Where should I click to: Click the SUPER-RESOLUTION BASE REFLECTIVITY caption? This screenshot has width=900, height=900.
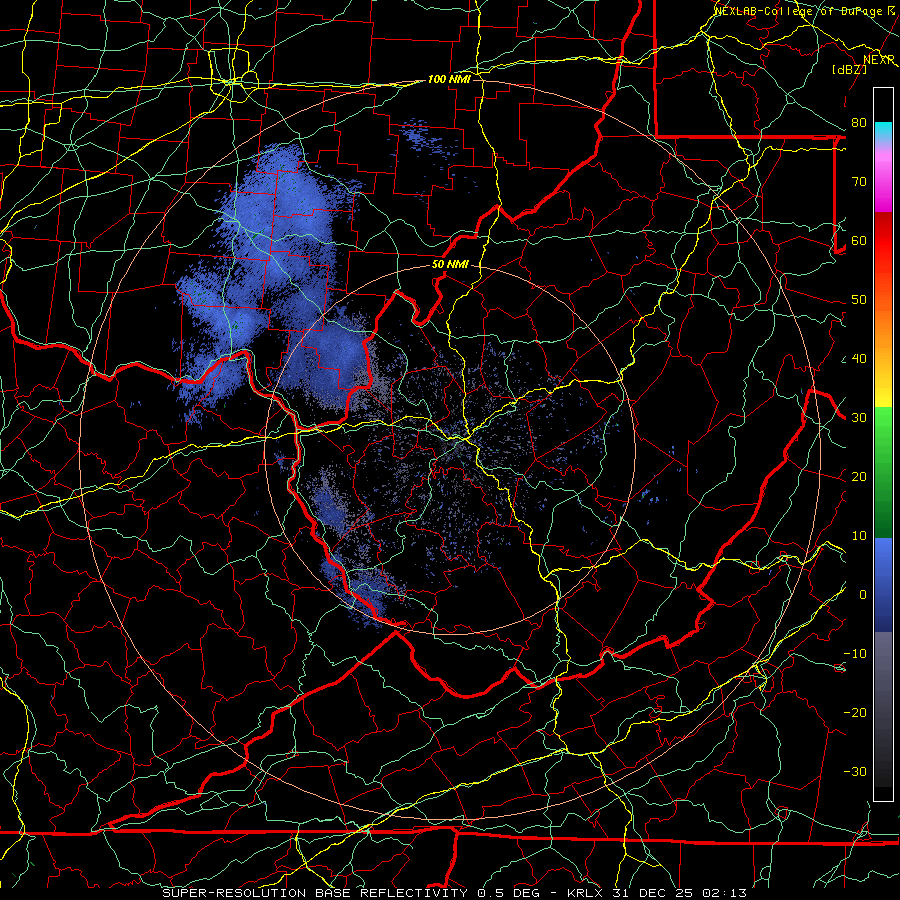pyautogui.click(x=315, y=893)
